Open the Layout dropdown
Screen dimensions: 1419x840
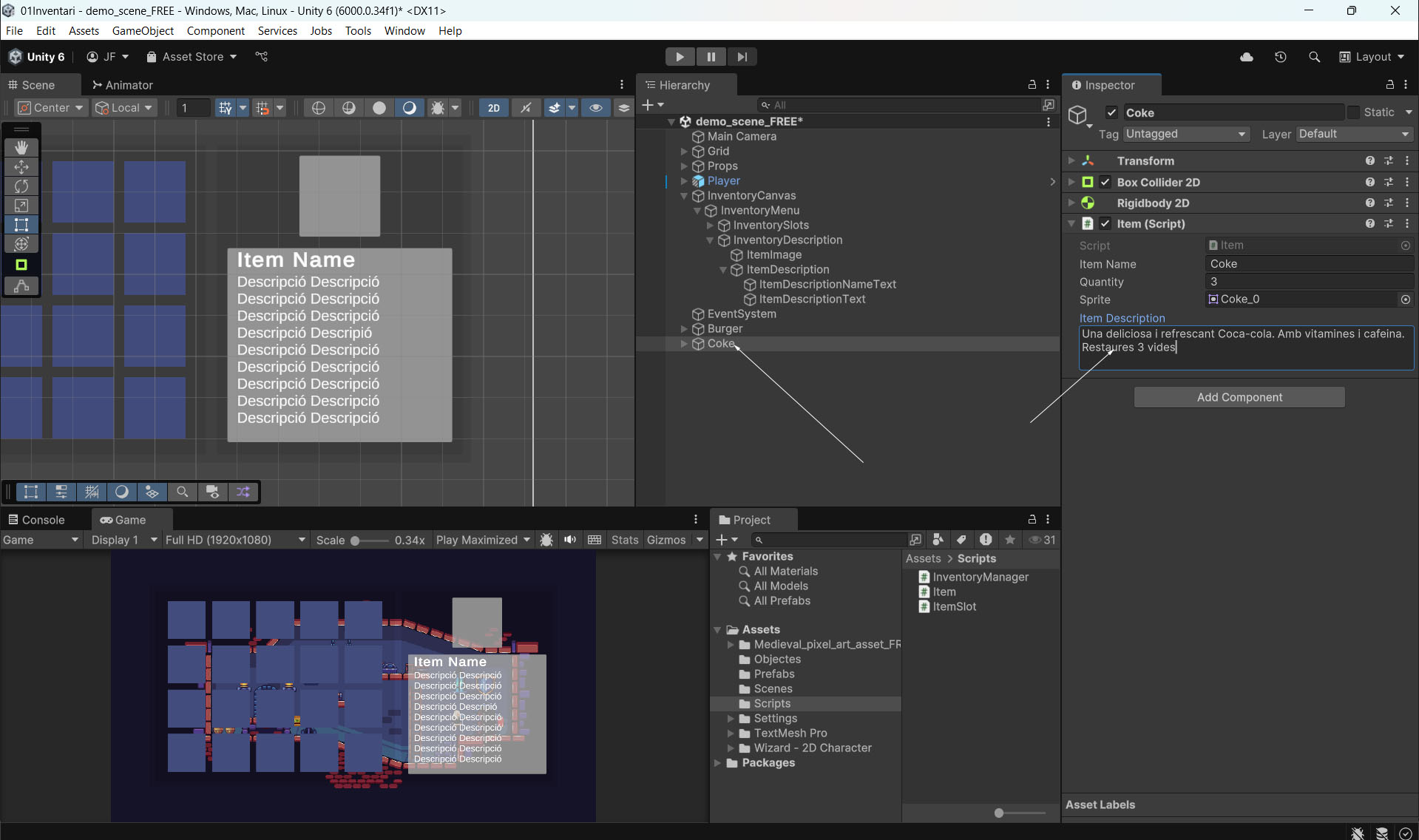1372,57
